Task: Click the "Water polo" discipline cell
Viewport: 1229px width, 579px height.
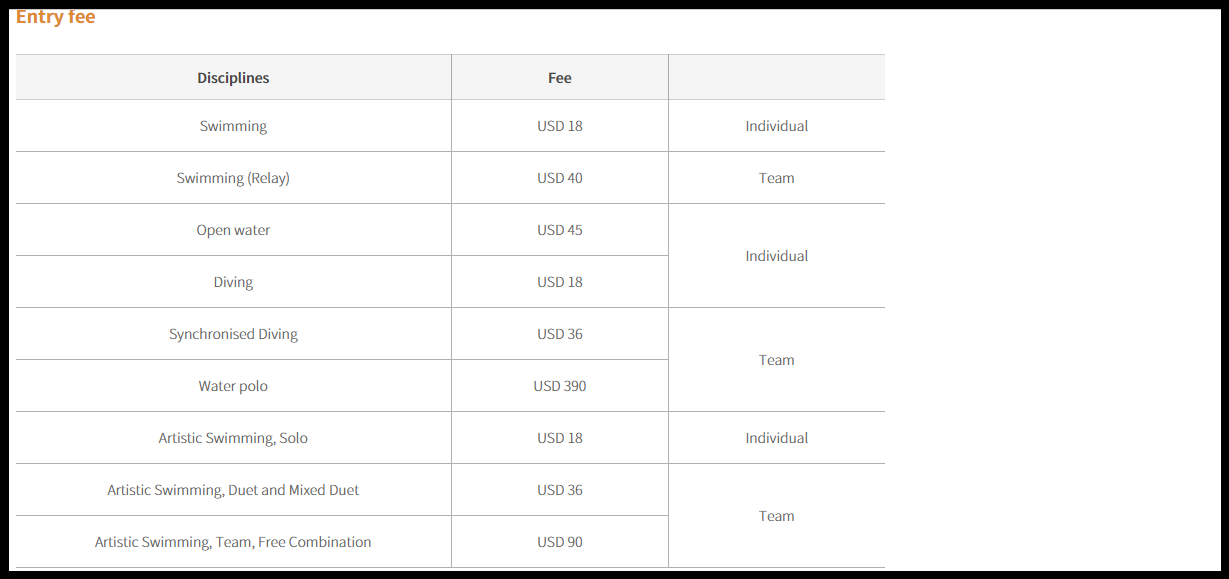Action: click(x=233, y=386)
